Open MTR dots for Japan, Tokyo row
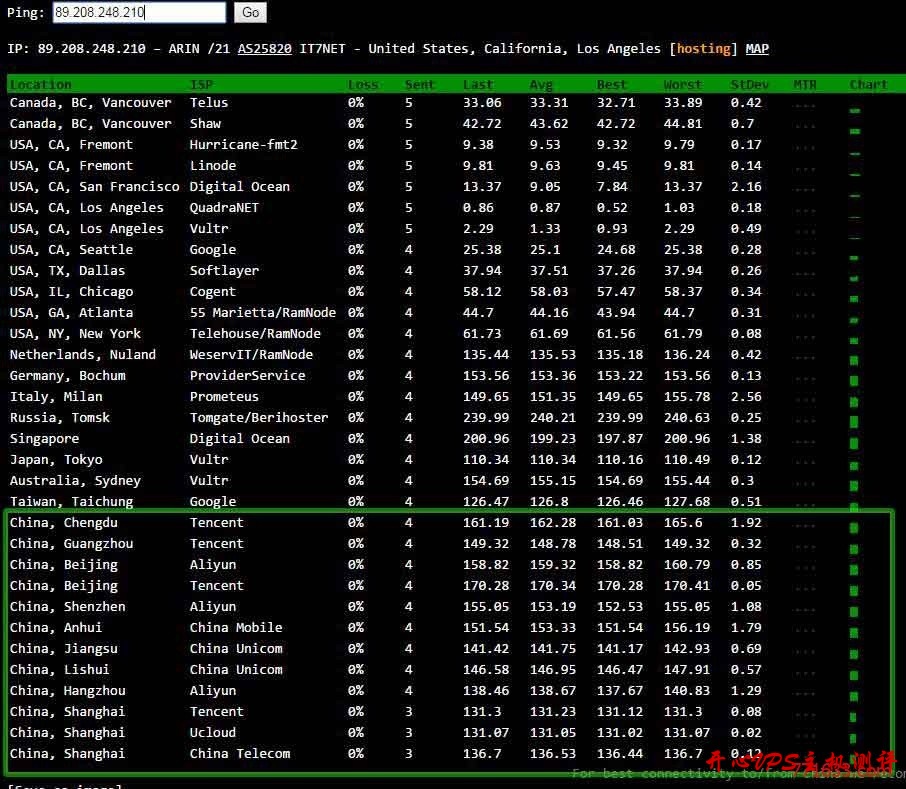Viewport: 906px width, 789px height. click(805, 460)
